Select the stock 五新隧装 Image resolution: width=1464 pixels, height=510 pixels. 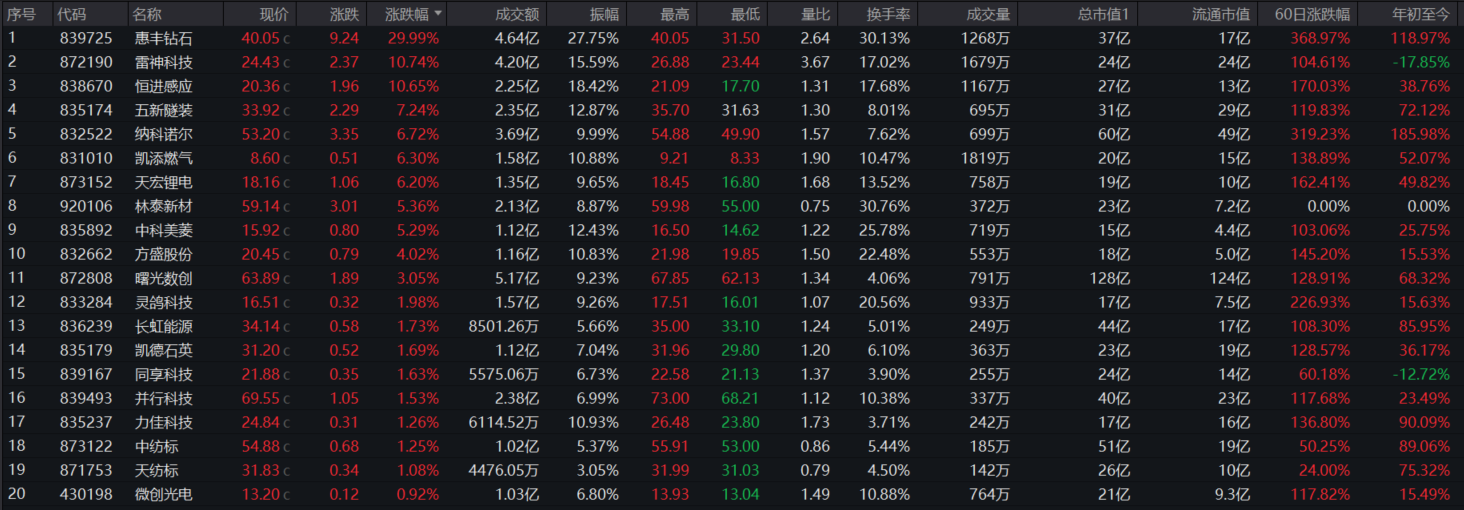164,110
